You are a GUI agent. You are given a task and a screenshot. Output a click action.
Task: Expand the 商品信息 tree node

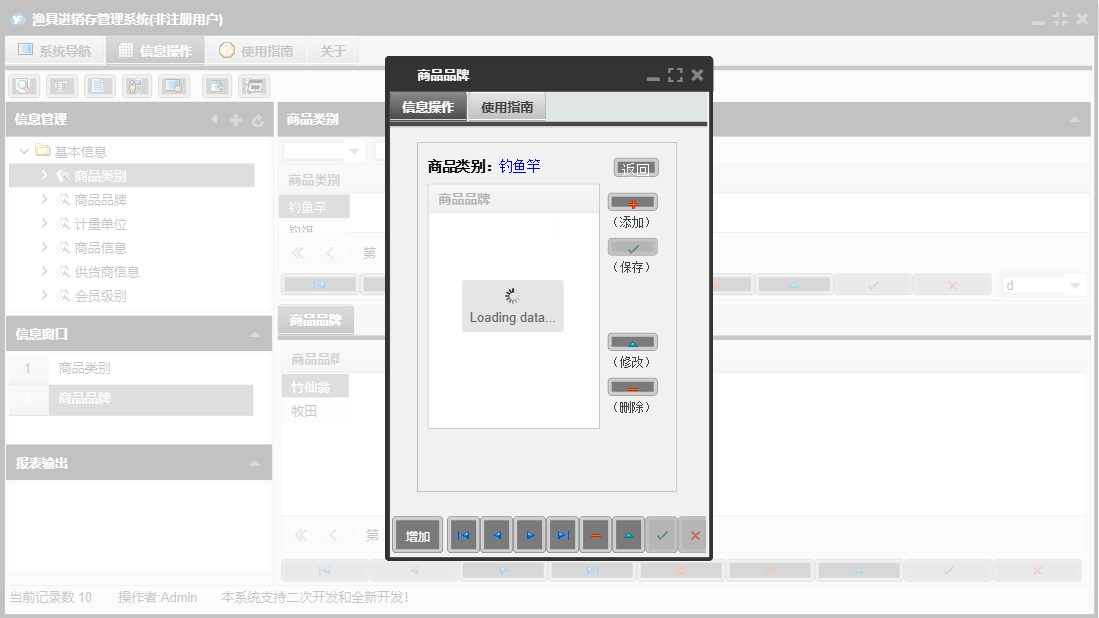pos(44,247)
